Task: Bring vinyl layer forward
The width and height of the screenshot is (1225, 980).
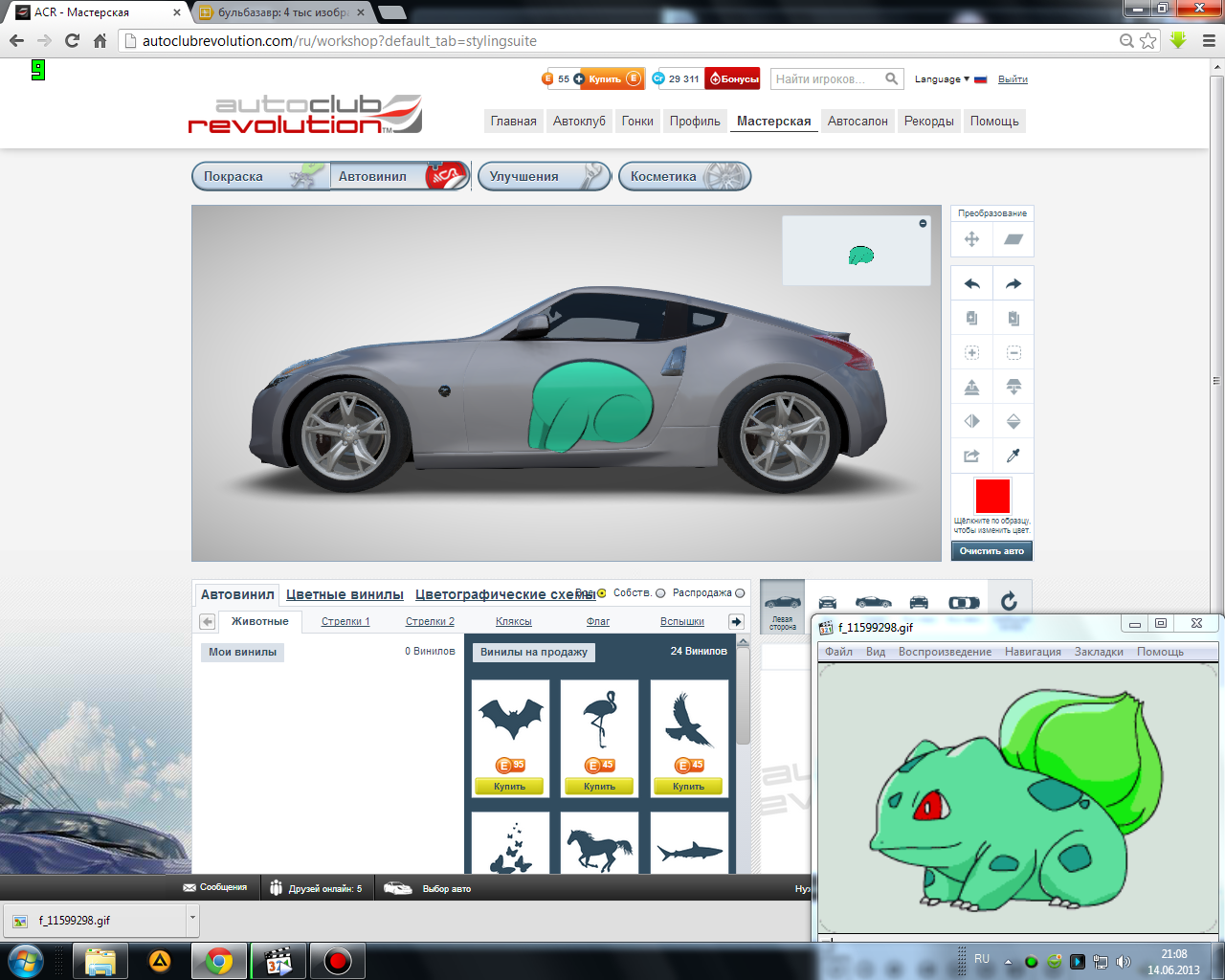Action: 971,388
